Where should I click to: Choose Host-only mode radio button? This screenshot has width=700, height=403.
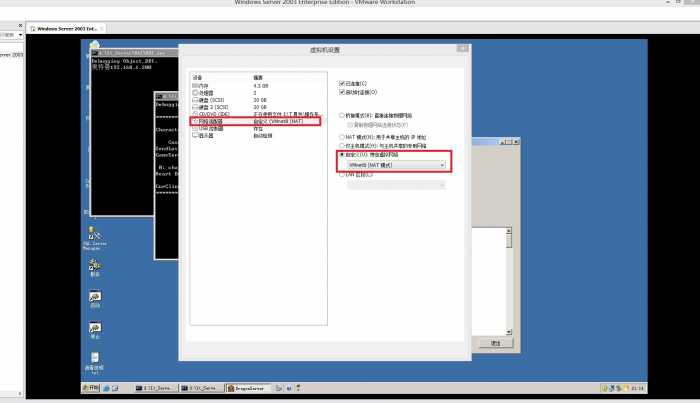pos(343,145)
